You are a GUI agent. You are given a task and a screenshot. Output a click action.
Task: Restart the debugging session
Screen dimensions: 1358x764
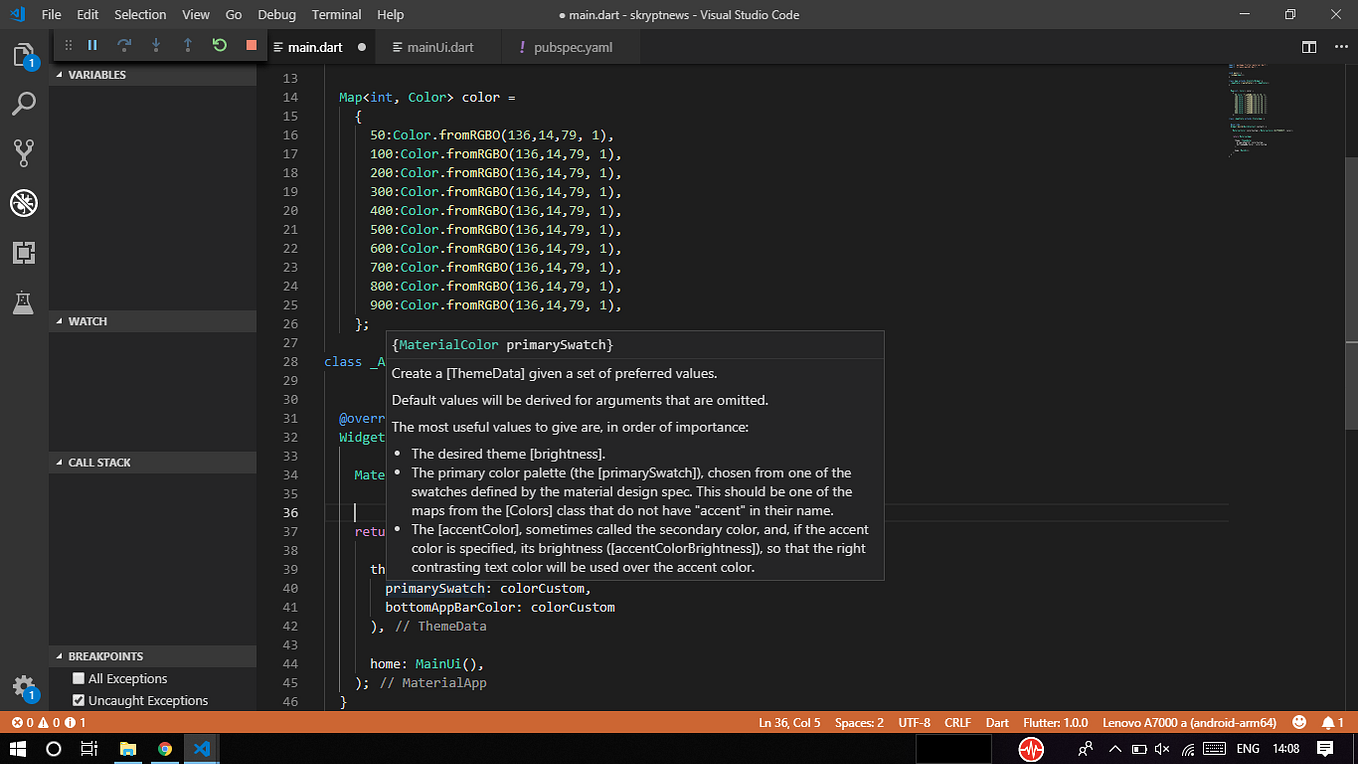tap(219, 45)
